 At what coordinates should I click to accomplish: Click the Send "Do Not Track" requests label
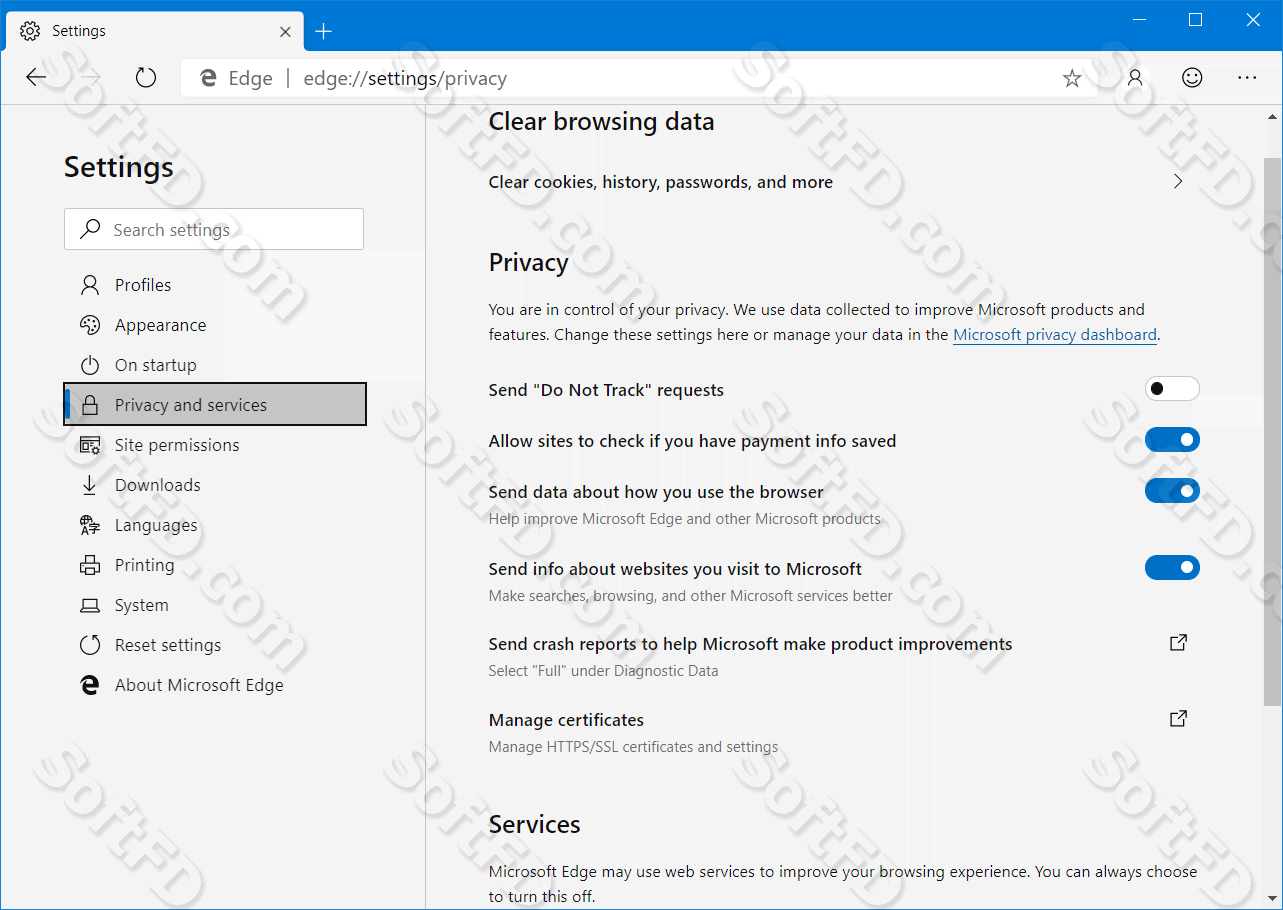606,390
